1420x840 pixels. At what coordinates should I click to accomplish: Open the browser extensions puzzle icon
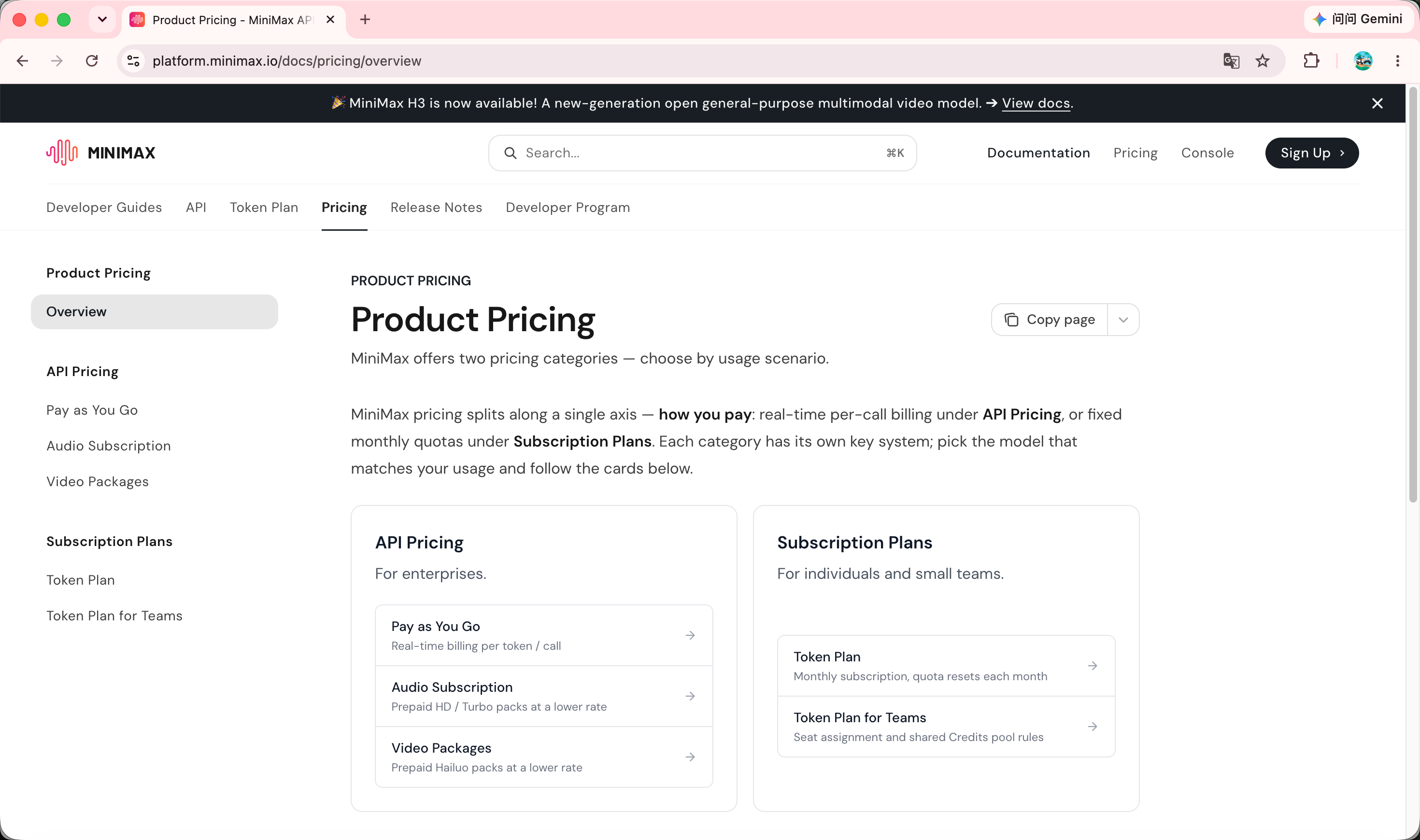tap(1311, 60)
